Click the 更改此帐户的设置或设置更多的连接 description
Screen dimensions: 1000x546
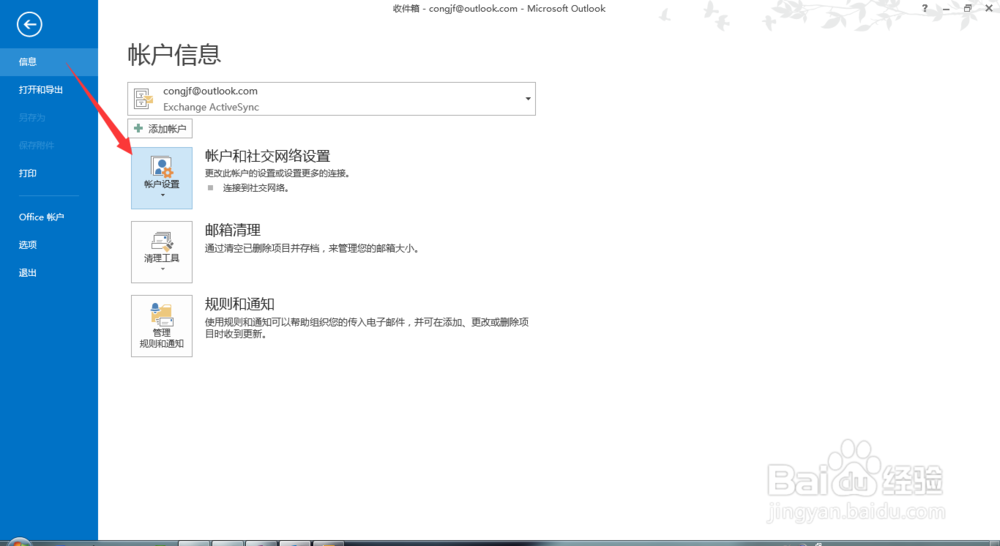[277, 173]
